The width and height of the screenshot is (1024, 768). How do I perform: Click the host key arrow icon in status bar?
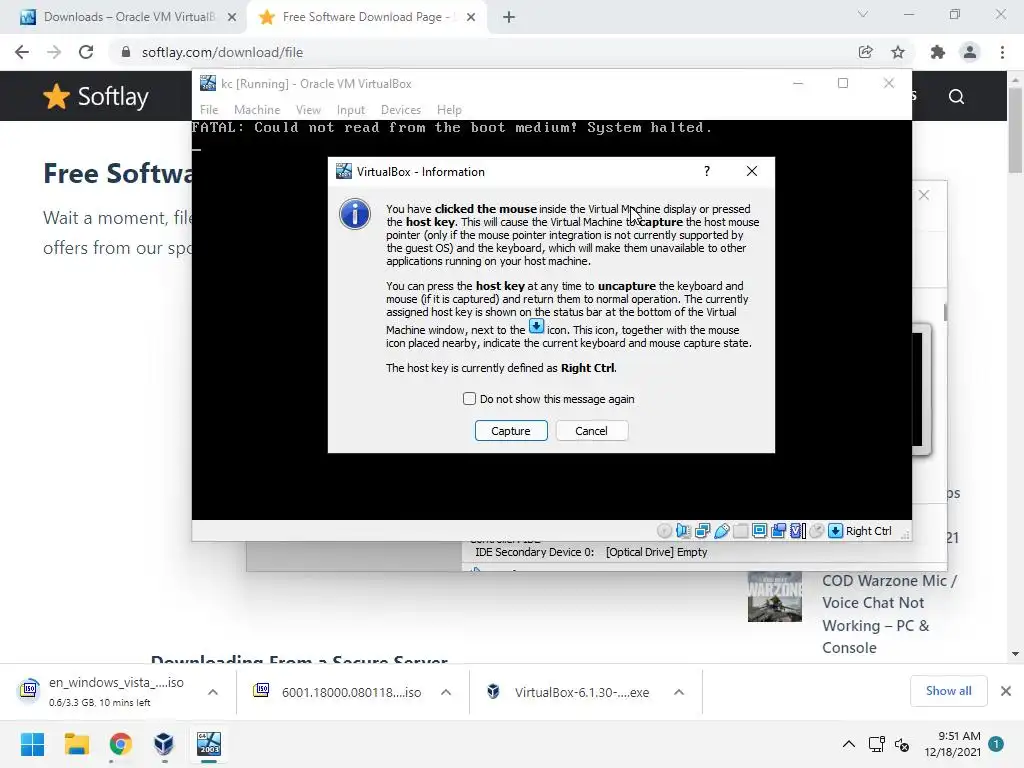point(835,531)
